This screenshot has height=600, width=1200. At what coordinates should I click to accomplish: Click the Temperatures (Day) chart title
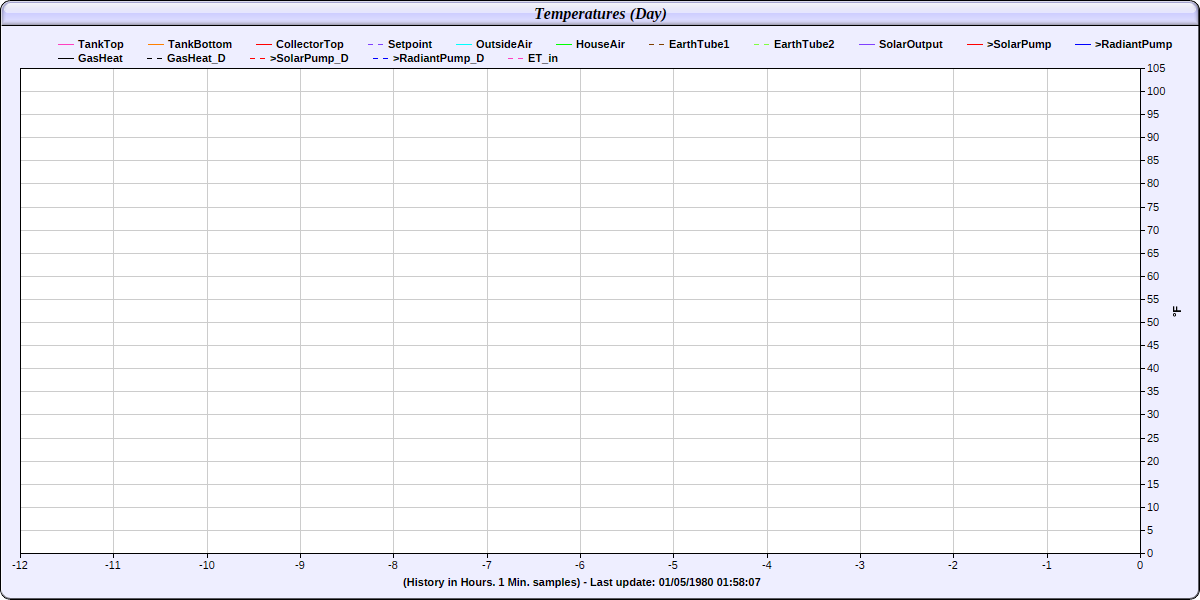pos(600,13)
